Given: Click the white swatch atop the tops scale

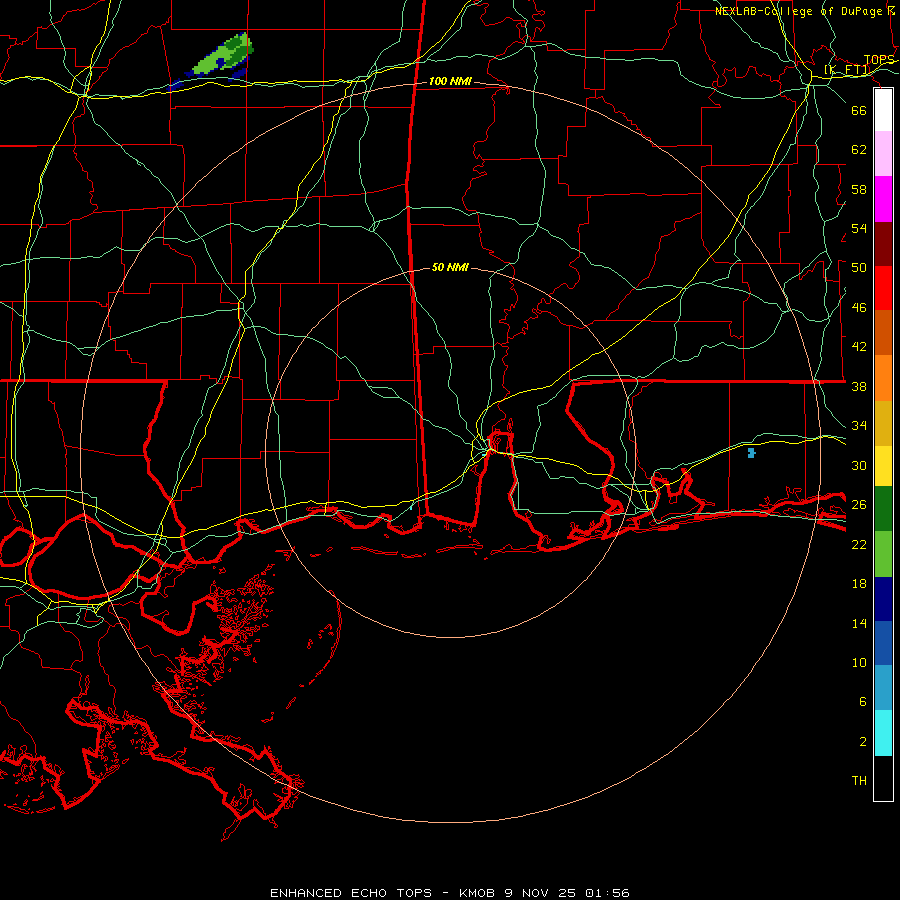Looking at the screenshot, I should (x=883, y=110).
